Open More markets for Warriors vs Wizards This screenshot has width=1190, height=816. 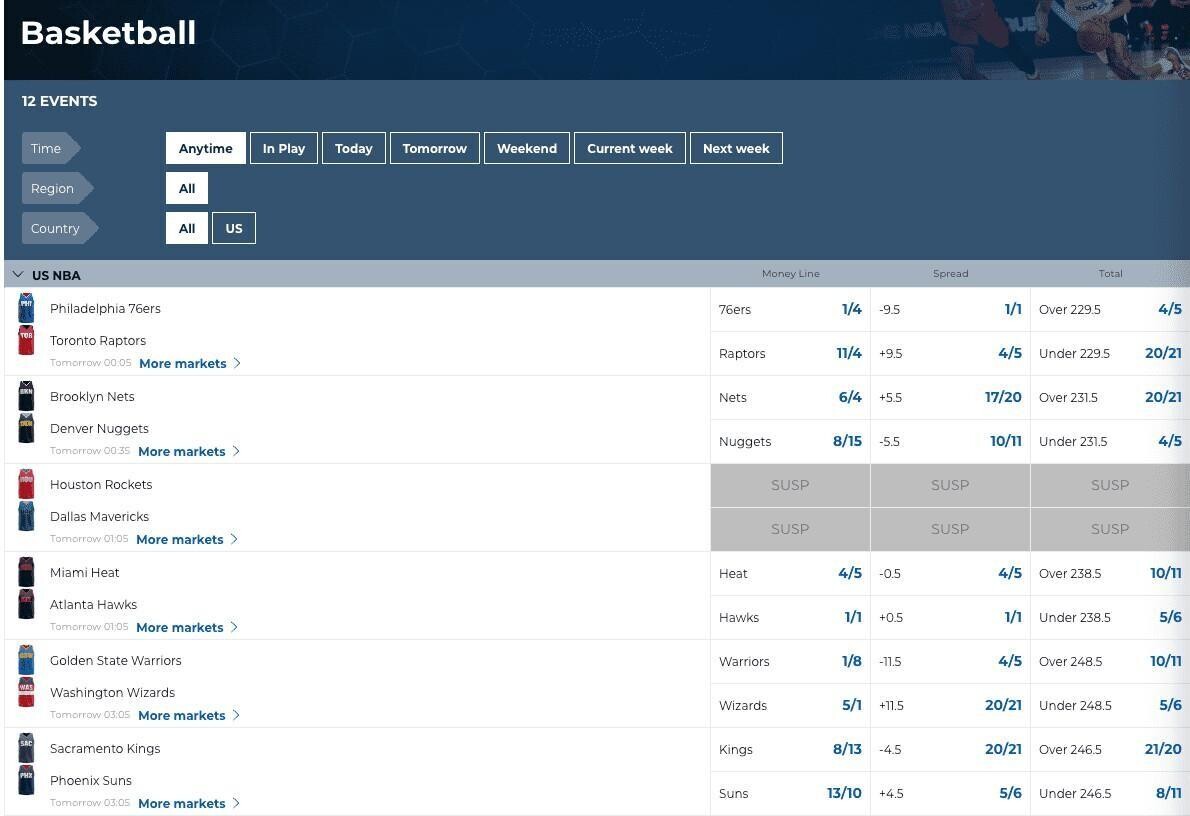click(189, 716)
